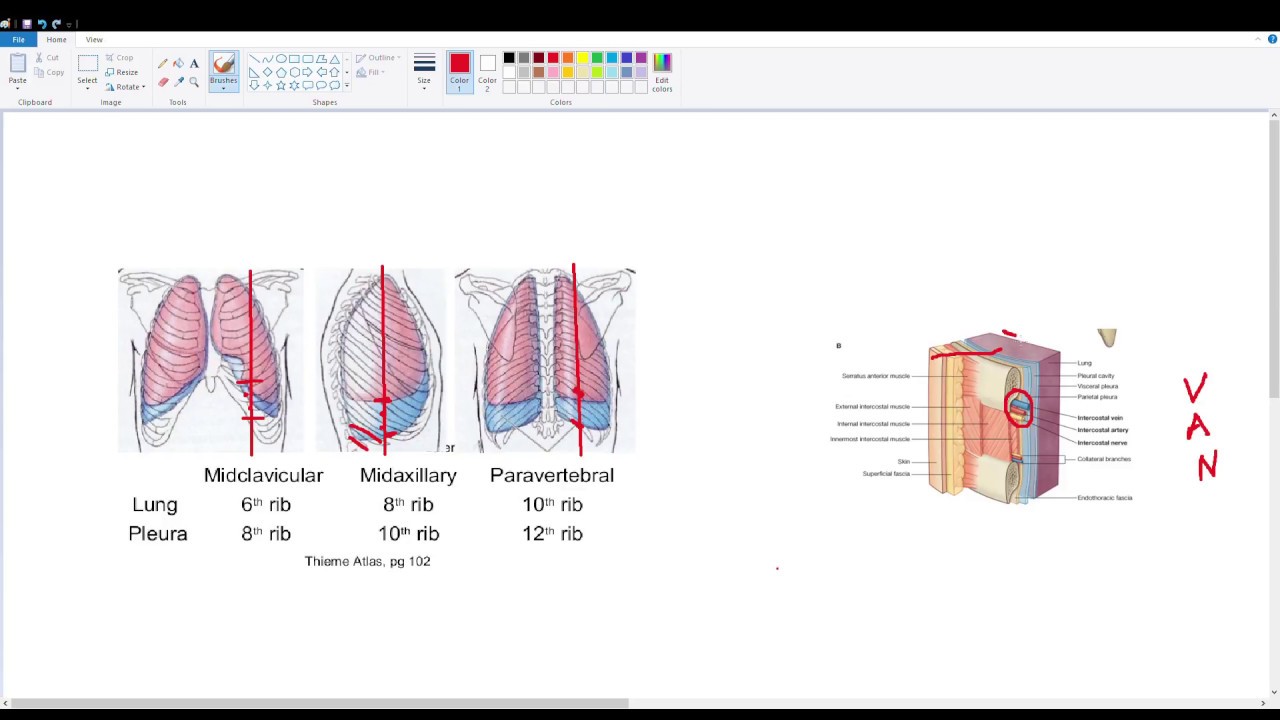Pick the orange color swatch
Image resolution: width=1280 pixels, height=720 pixels.
[x=568, y=58]
